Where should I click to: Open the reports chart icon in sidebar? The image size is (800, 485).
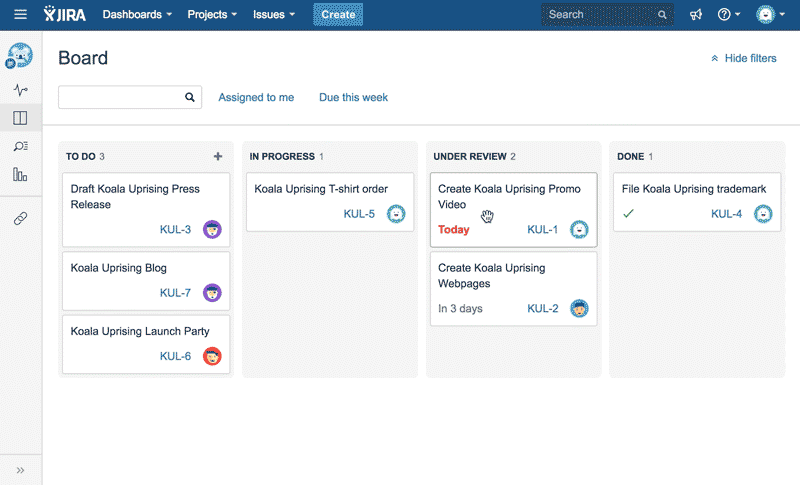pyautogui.click(x=20, y=175)
